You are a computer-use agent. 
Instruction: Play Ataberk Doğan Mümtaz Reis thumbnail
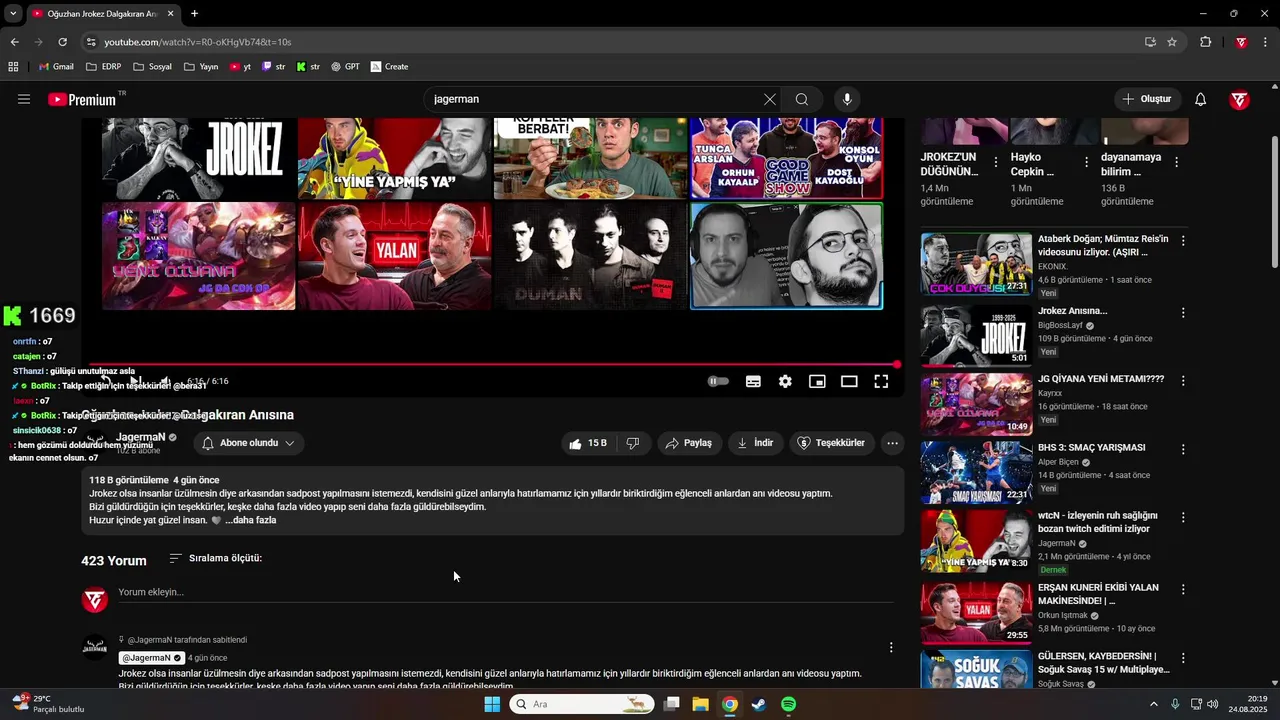976,264
